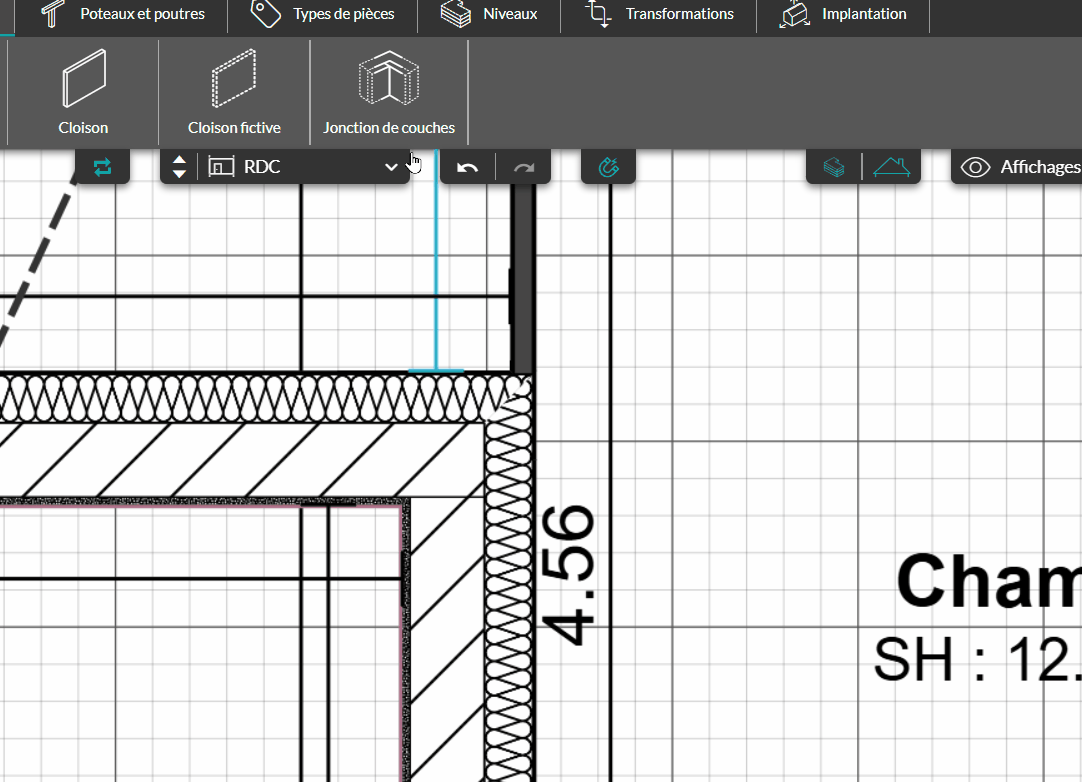The width and height of the screenshot is (1082, 782).
Task: Open the Types de pièces tab
Action: coord(323,15)
